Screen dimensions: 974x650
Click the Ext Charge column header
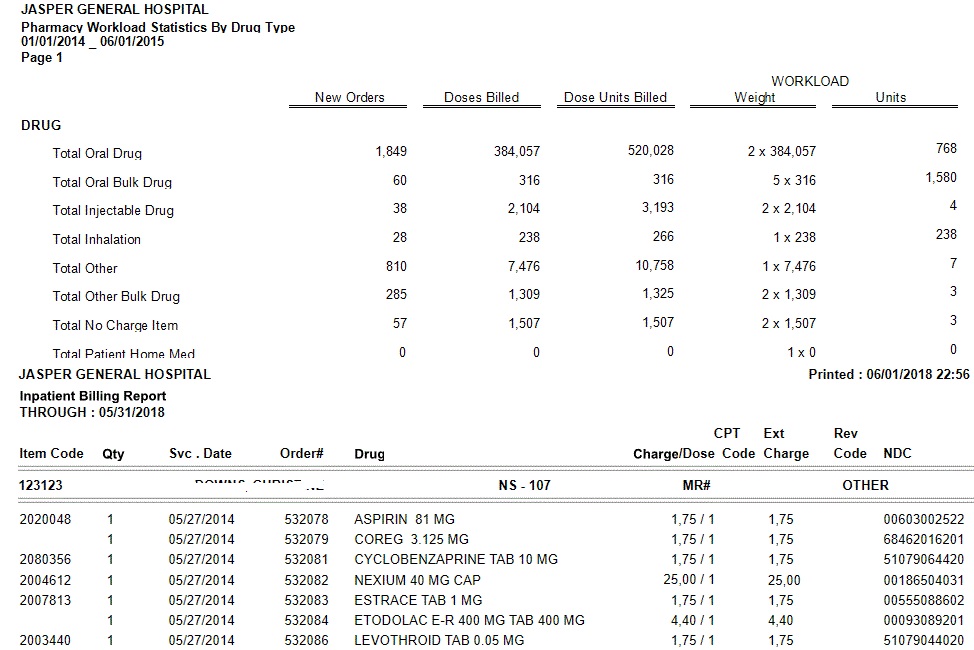[786, 444]
